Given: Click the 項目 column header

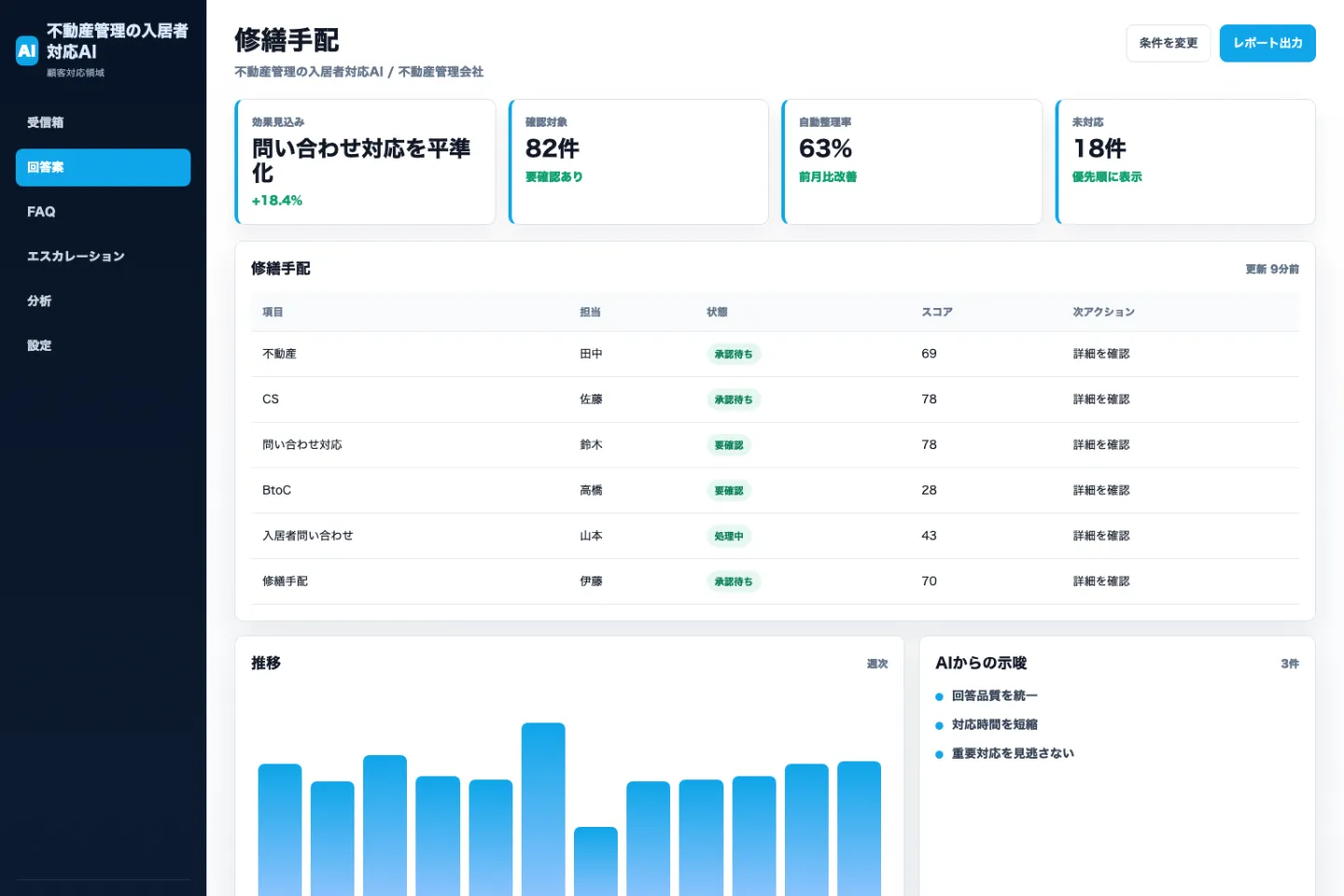Looking at the screenshot, I should tap(273, 312).
